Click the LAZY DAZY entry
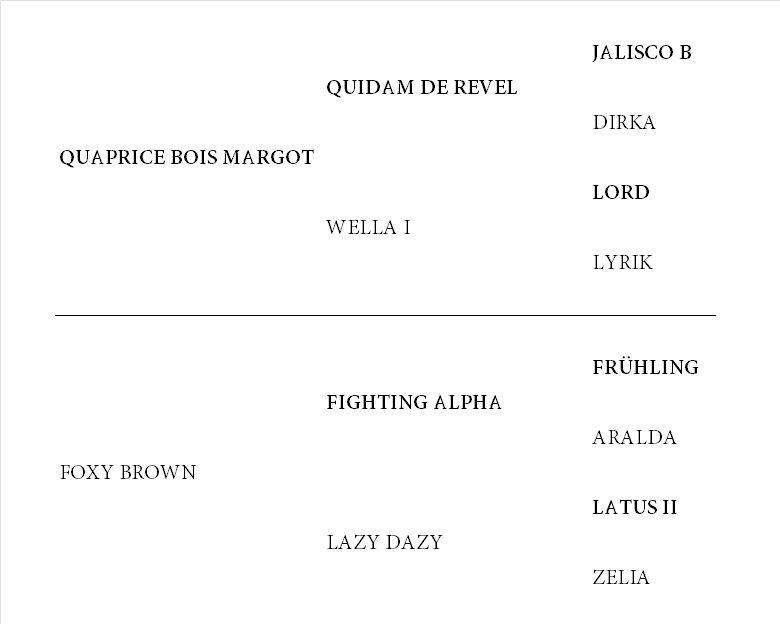 (385, 542)
